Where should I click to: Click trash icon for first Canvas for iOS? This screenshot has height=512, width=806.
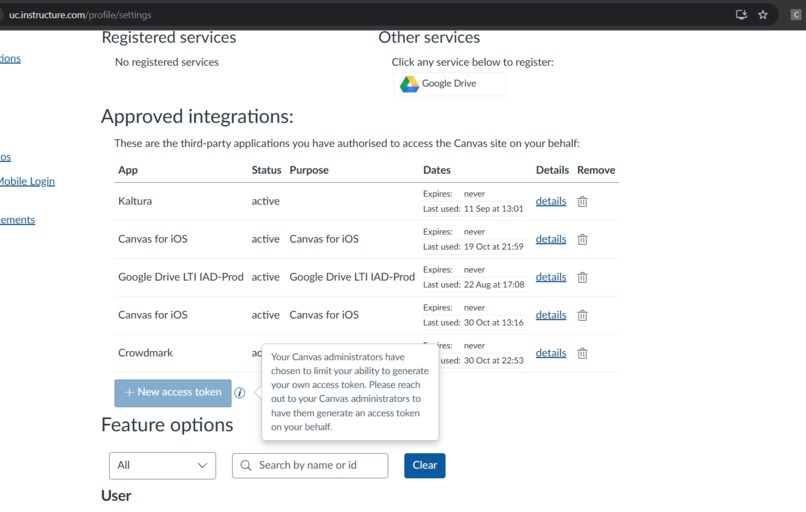pos(582,239)
